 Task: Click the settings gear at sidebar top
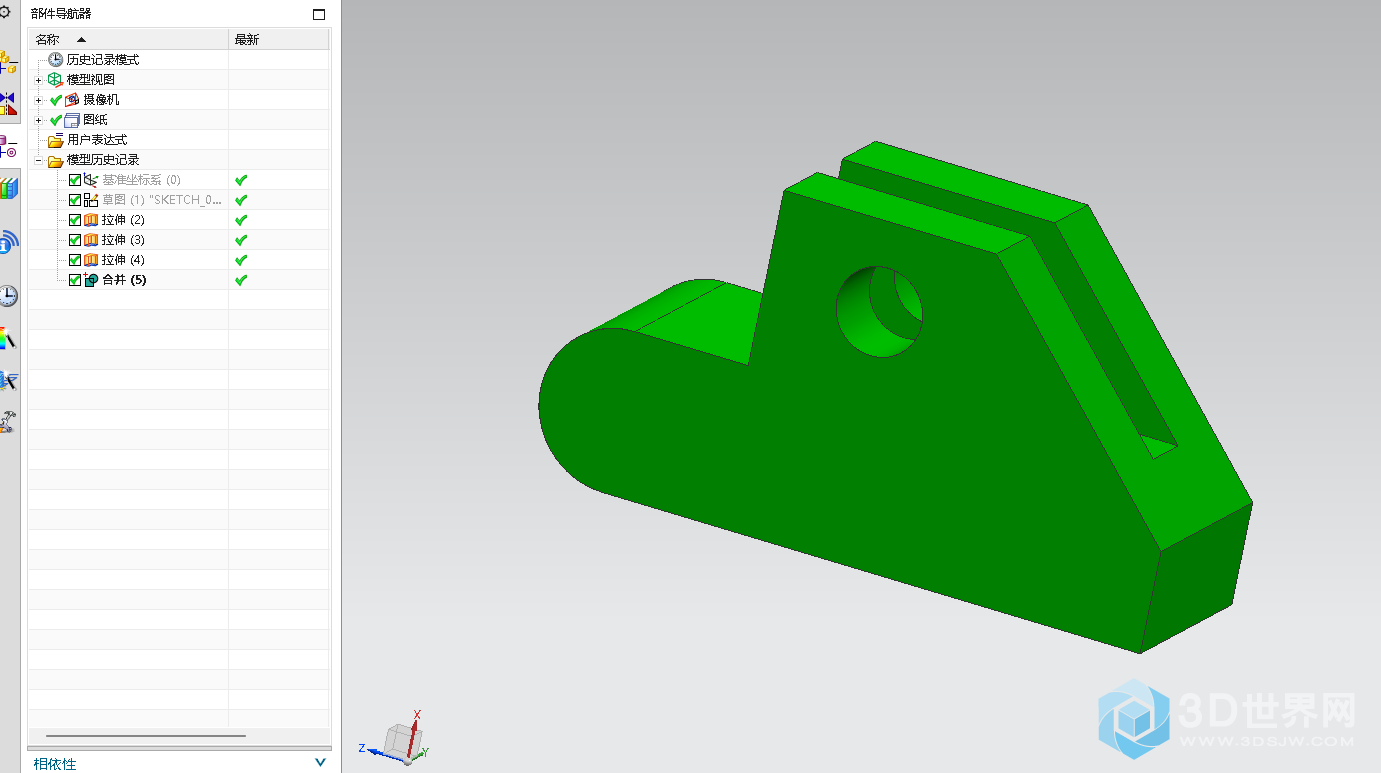coord(5,13)
